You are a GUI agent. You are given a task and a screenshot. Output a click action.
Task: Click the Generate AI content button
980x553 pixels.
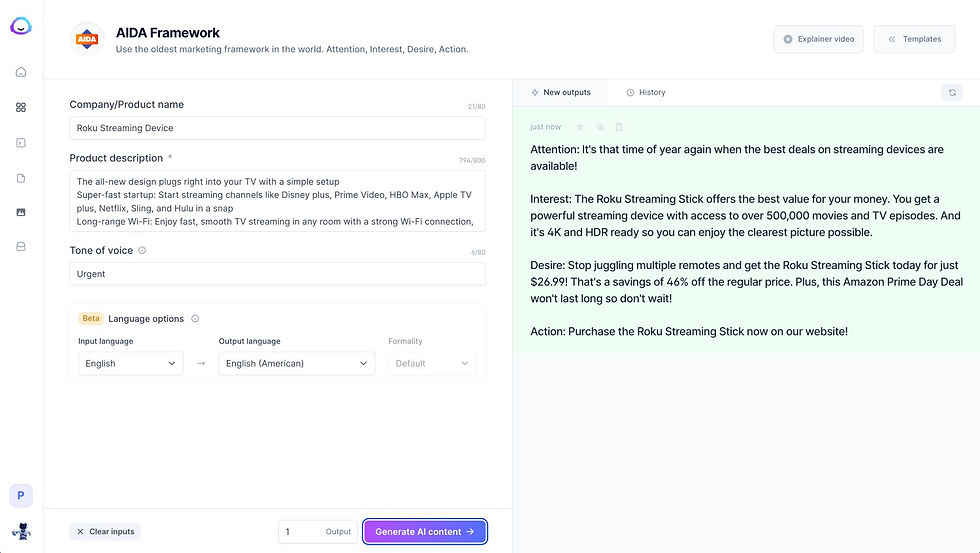point(425,532)
